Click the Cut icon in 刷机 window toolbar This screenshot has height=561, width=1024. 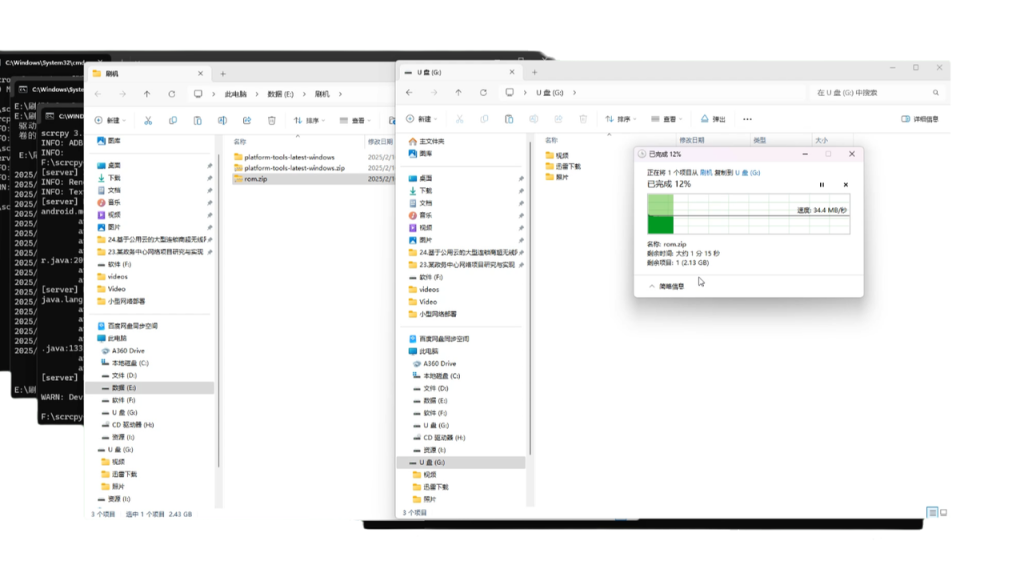pyautogui.click(x=148, y=120)
